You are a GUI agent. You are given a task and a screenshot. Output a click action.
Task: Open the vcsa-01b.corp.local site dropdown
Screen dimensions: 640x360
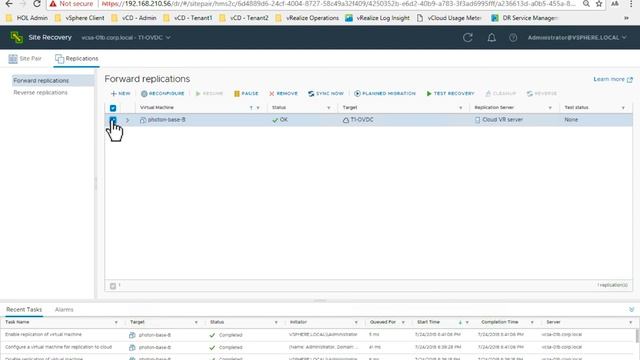point(126,38)
